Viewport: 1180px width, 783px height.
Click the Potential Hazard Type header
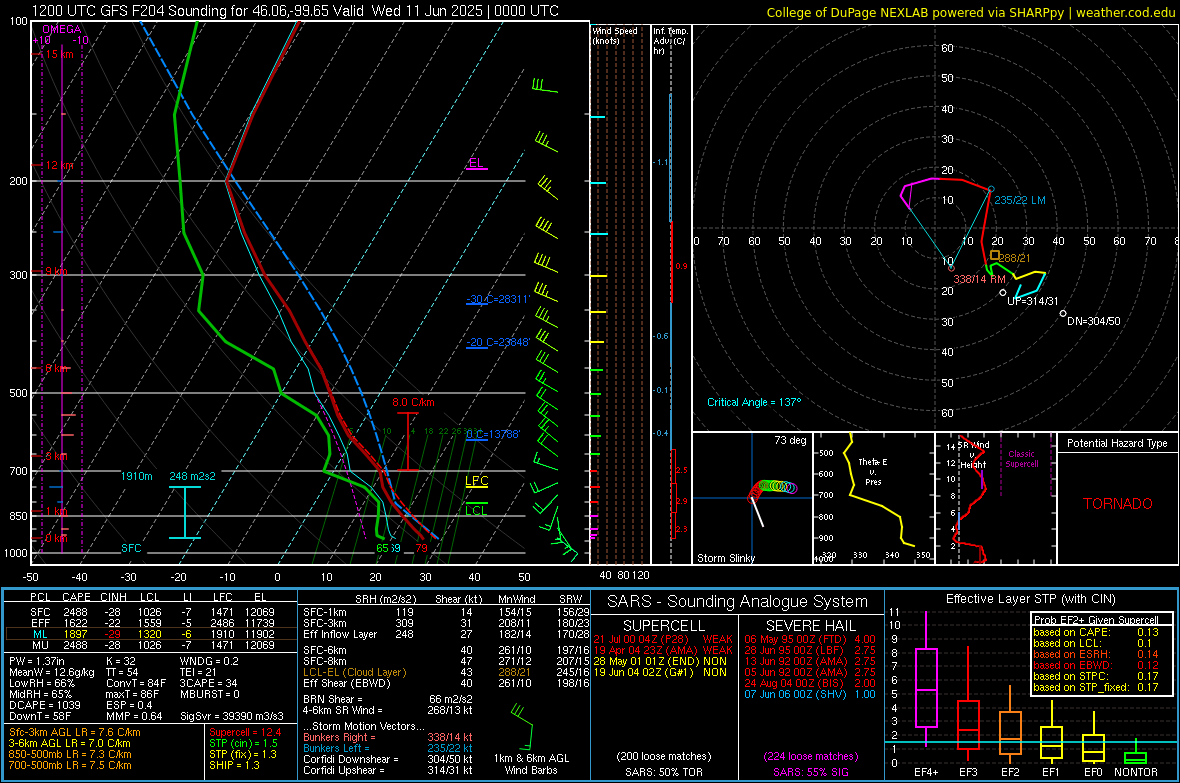point(1117,443)
